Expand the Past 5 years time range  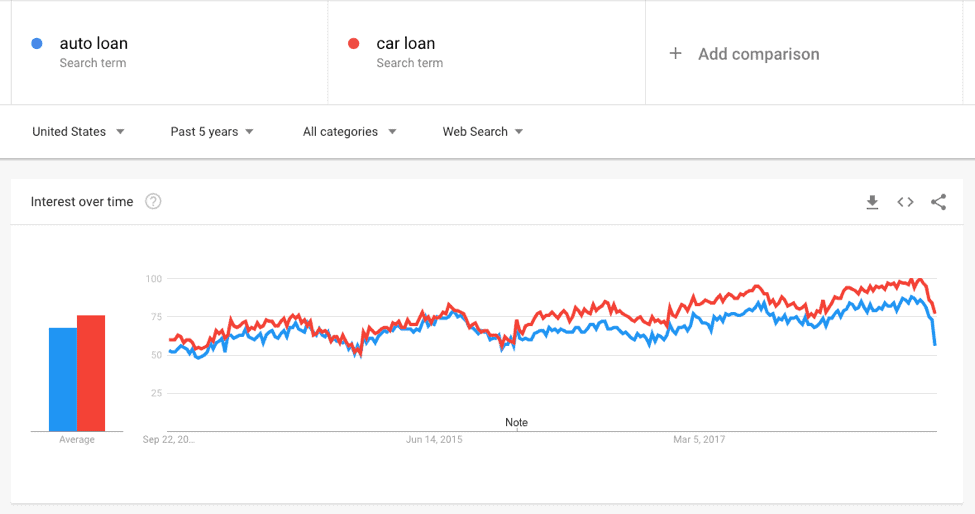coord(212,132)
